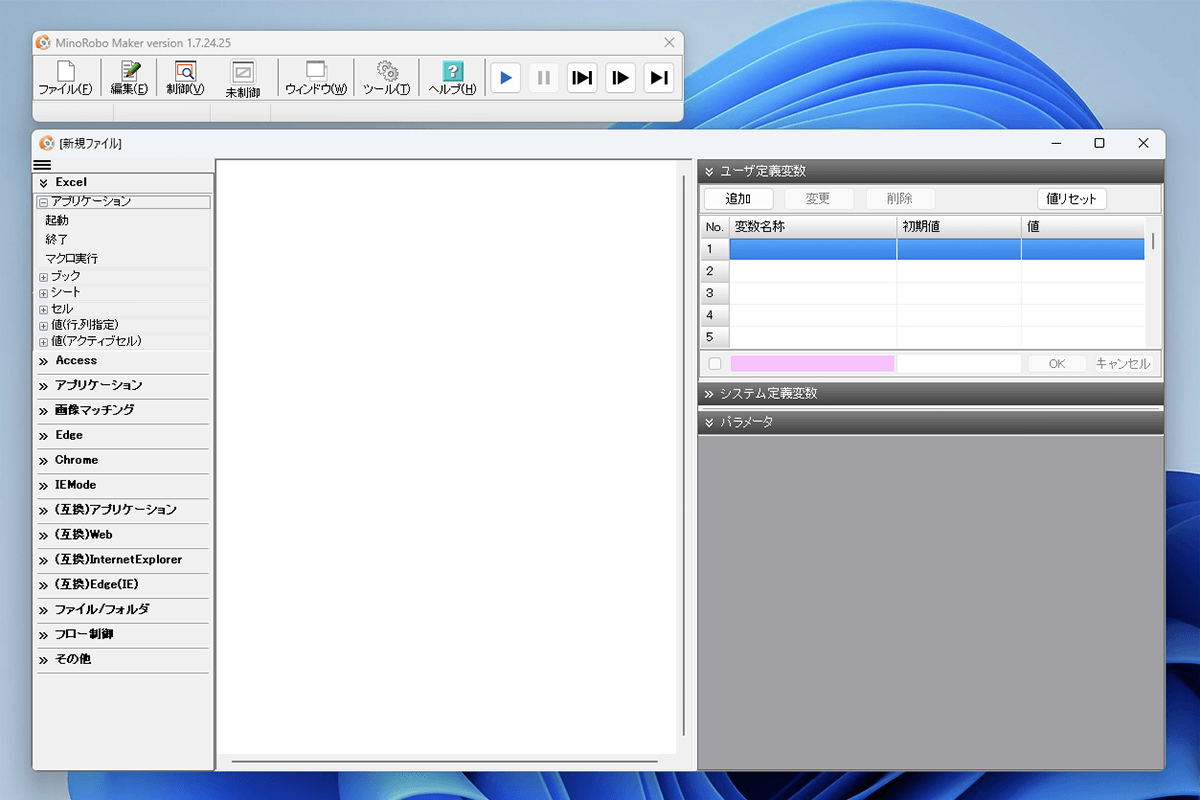1200x800 pixels.
Task: Open the ツール(T) gear menu
Action: tap(387, 77)
